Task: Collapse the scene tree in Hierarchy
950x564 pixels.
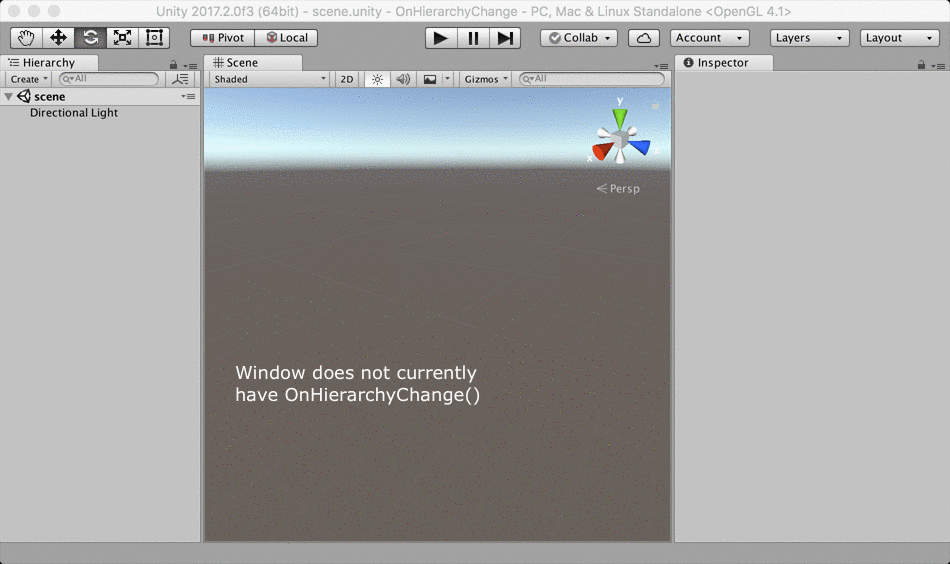Action: click(9, 97)
